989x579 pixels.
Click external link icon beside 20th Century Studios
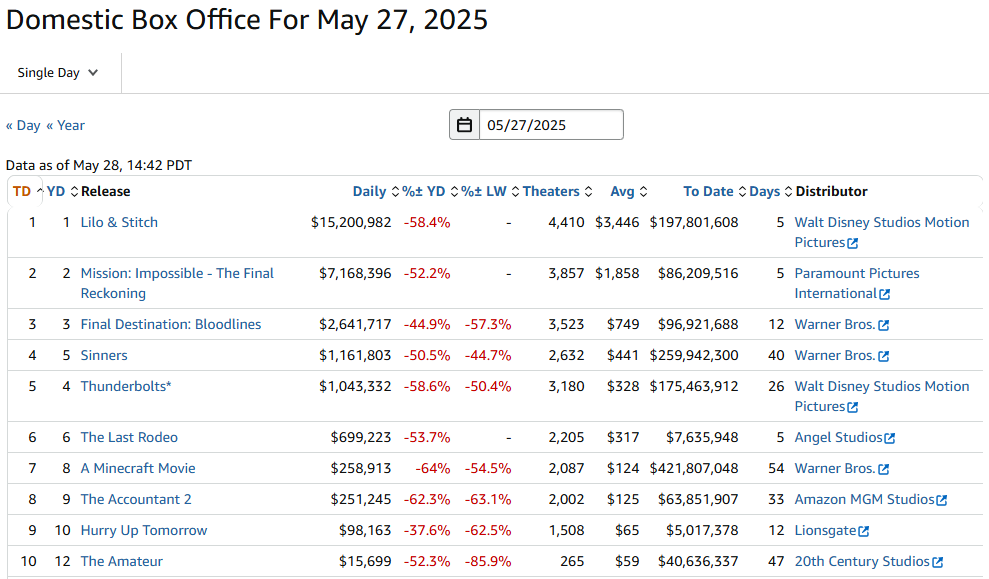938,562
